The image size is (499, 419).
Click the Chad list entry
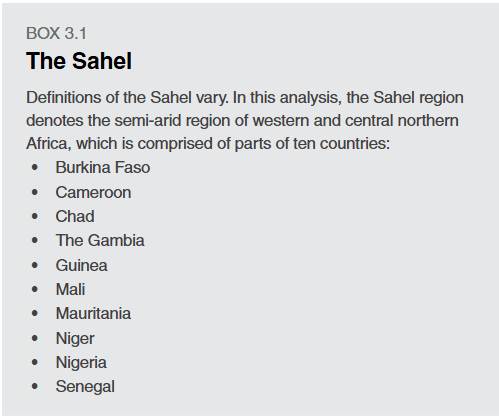[75, 217]
